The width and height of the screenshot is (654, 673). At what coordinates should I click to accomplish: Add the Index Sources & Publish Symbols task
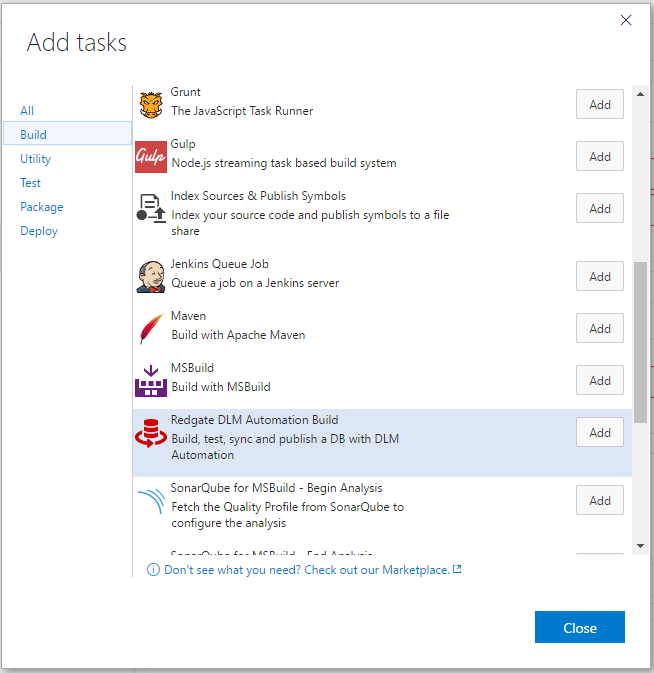coord(600,208)
